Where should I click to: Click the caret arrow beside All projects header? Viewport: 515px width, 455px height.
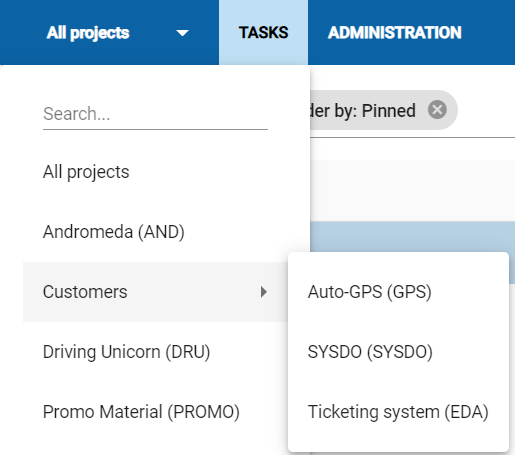[x=182, y=33]
